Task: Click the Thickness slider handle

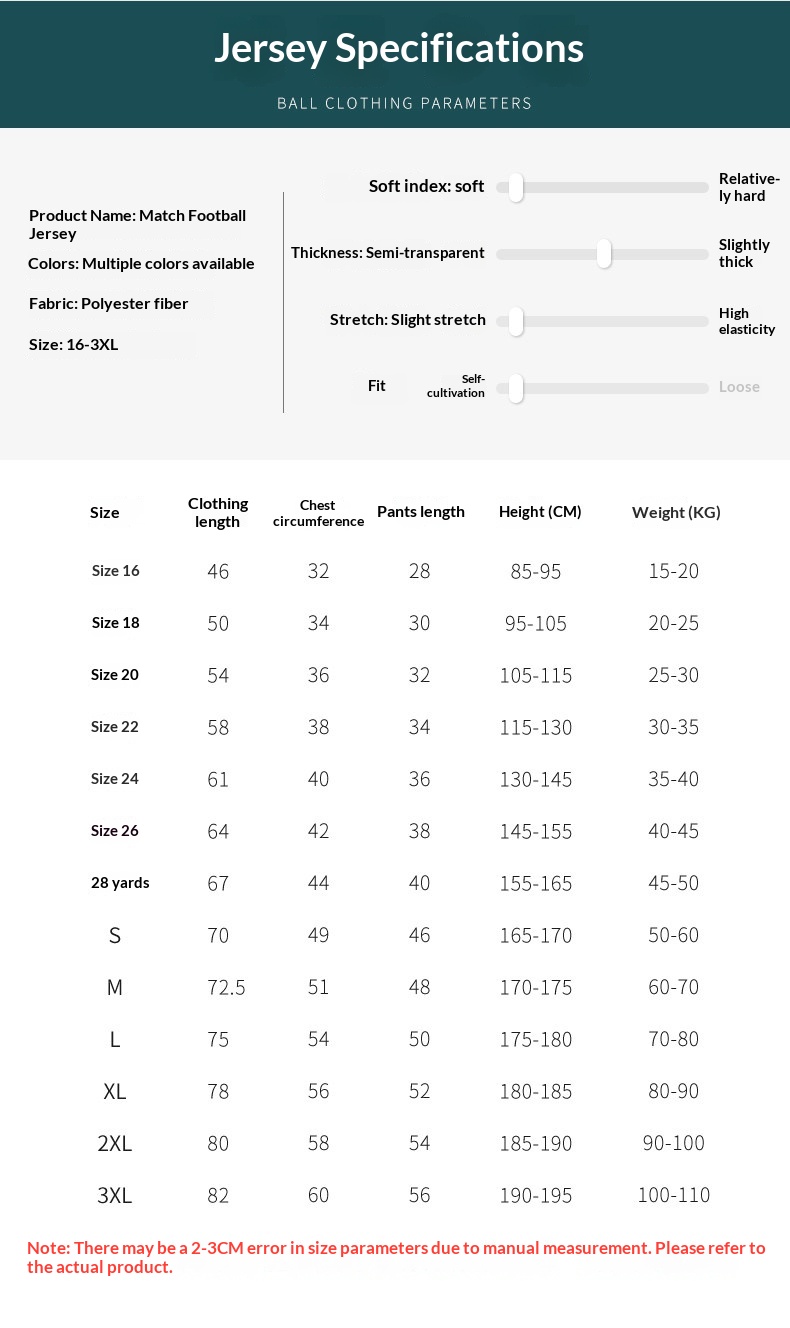Action: (x=604, y=254)
